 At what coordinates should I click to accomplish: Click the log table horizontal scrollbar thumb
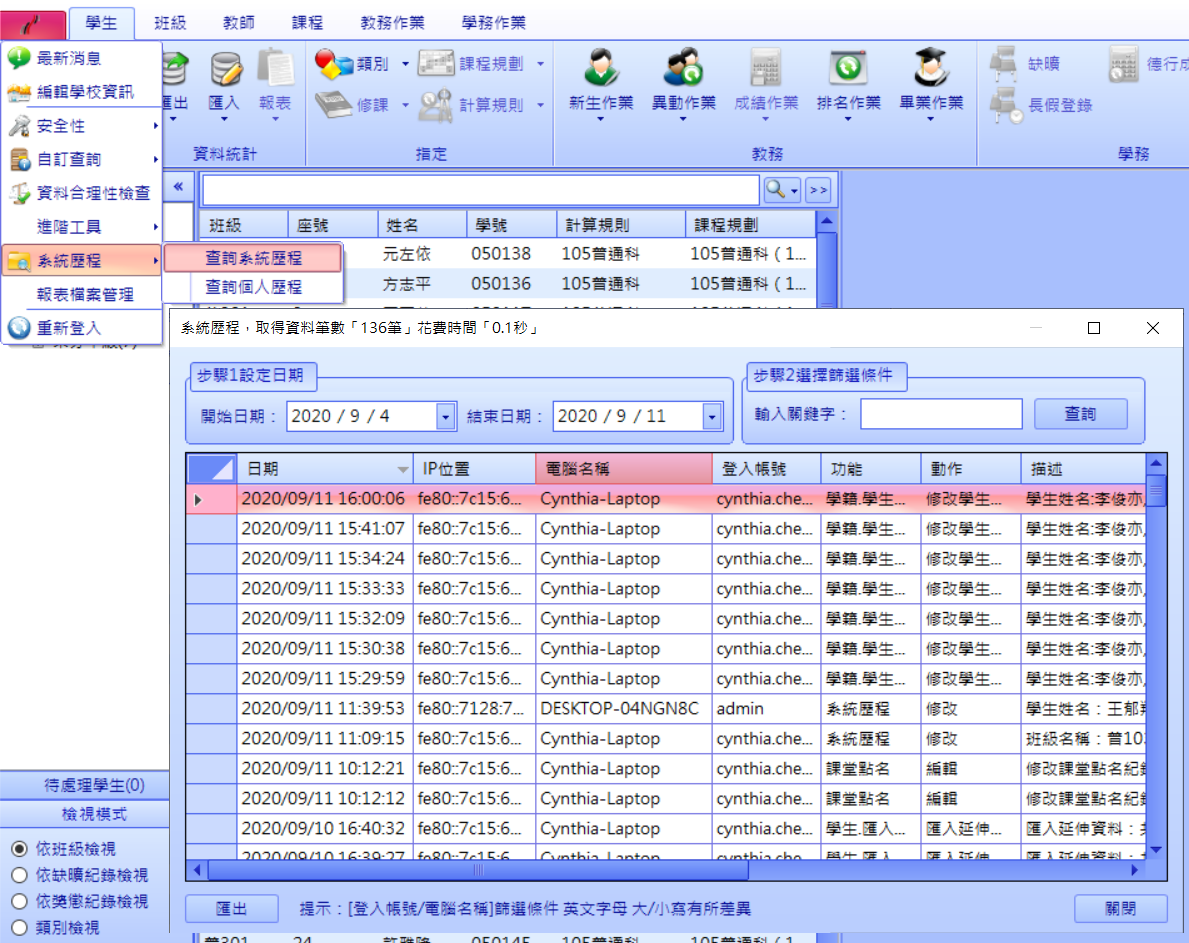point(478,870)
